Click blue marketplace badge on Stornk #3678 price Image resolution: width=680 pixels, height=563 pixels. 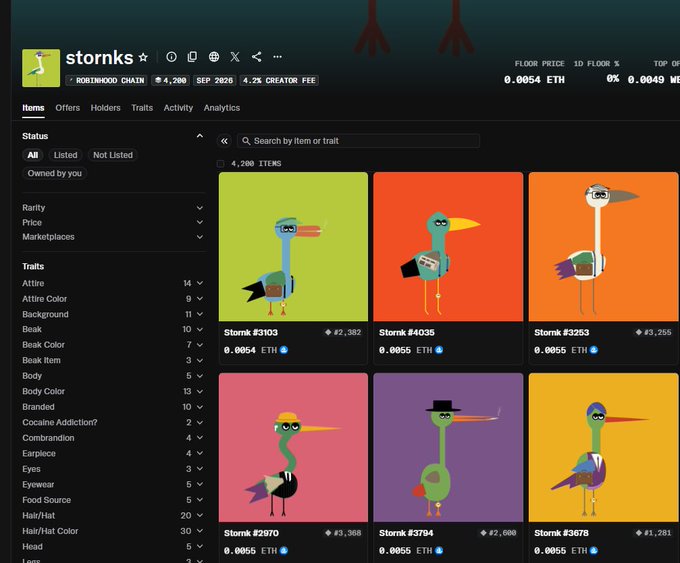(x=594, y=550)
